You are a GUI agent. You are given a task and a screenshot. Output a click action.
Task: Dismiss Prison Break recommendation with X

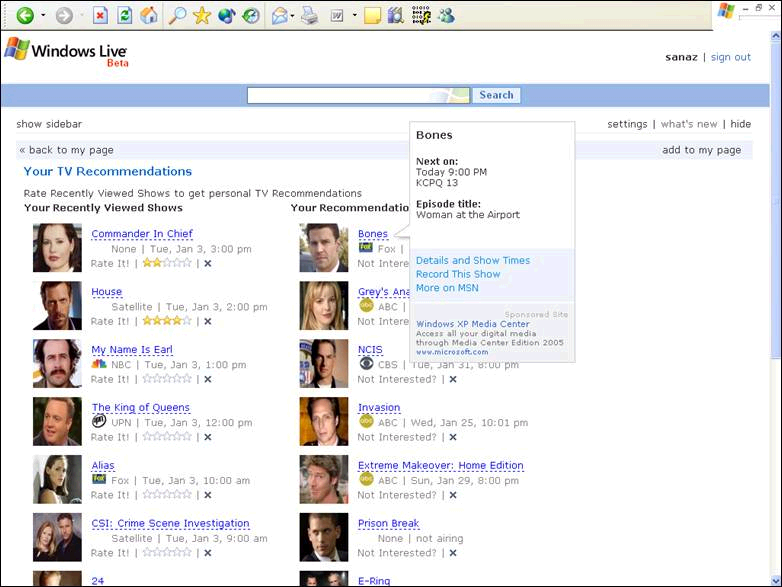(453, 553)
